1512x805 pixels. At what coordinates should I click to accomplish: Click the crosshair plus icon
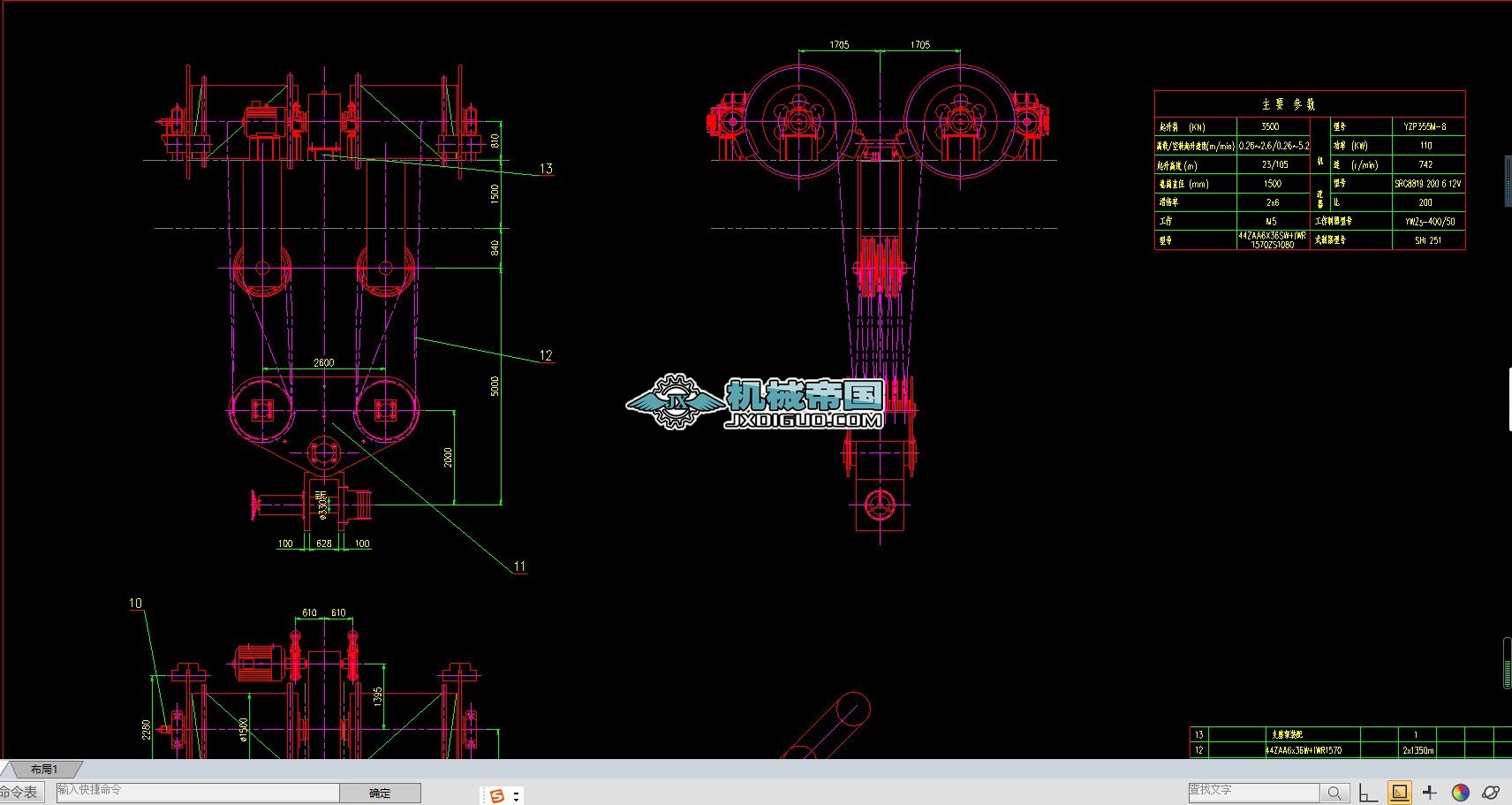(1430, 793)
